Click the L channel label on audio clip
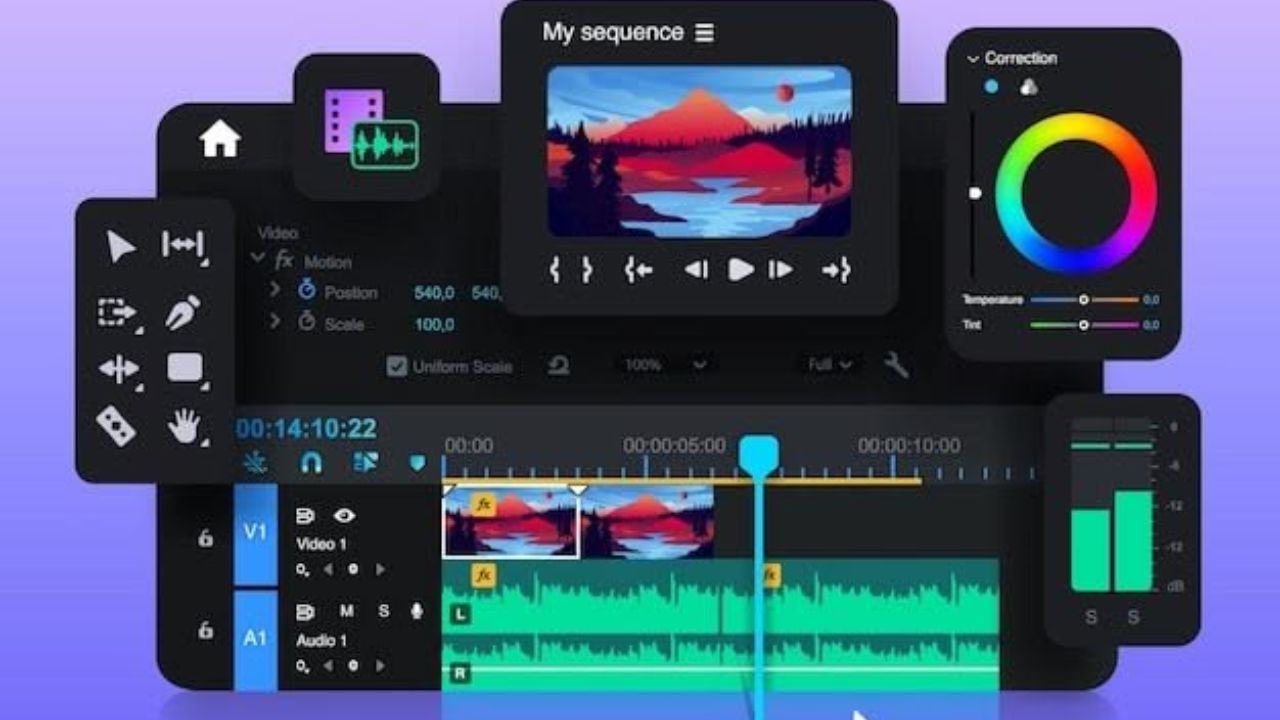Image resolution: width=1280 pixels, height=720 pixels. [460, 615]
